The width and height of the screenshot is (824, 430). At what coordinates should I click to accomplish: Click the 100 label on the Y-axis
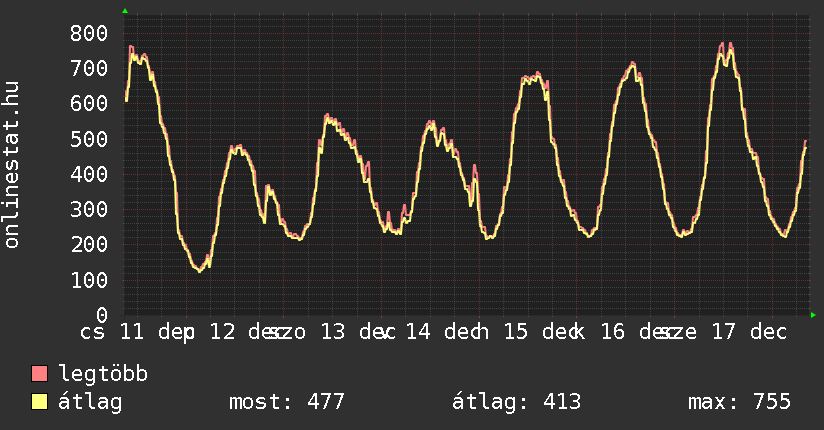(89, 280)
